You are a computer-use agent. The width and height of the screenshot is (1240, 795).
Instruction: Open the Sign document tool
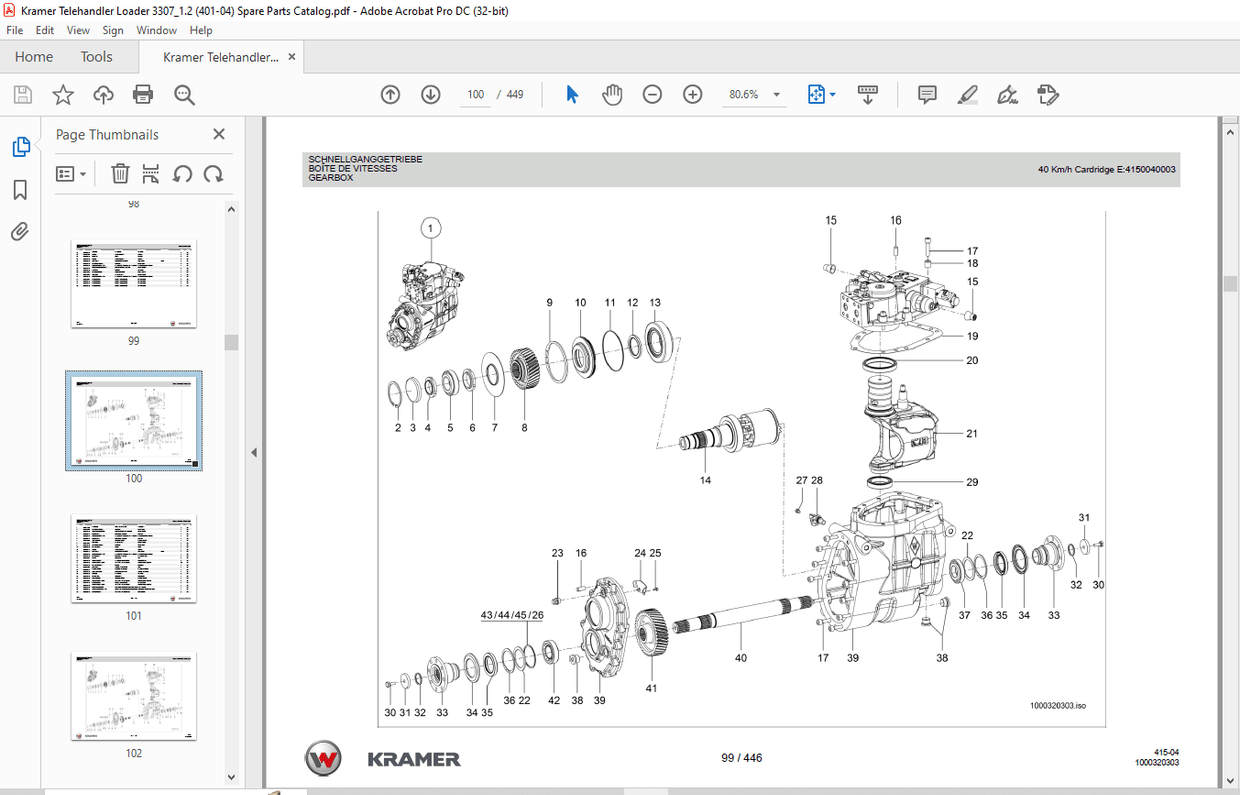(x=1007, y=94)
